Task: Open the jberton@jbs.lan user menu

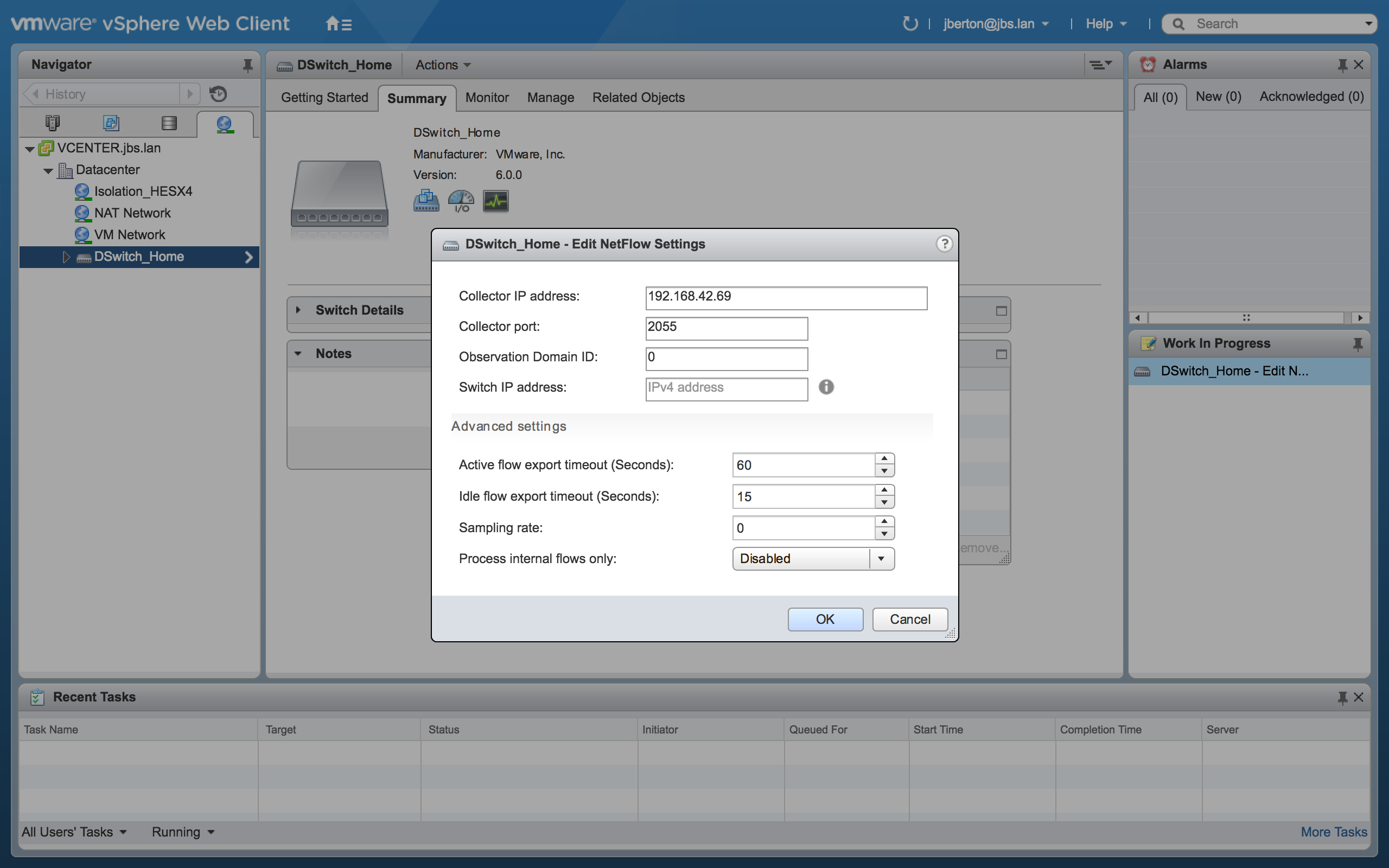Action: pos(996,23)
